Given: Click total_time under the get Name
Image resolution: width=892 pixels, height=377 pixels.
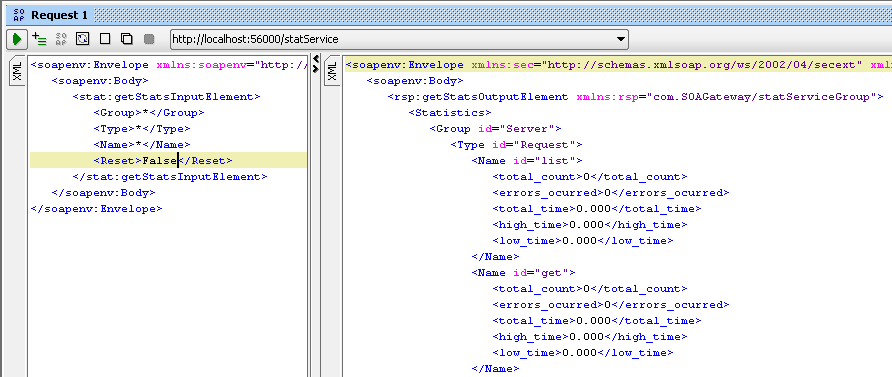Looking at the screenshot, I should click(597, 320).
